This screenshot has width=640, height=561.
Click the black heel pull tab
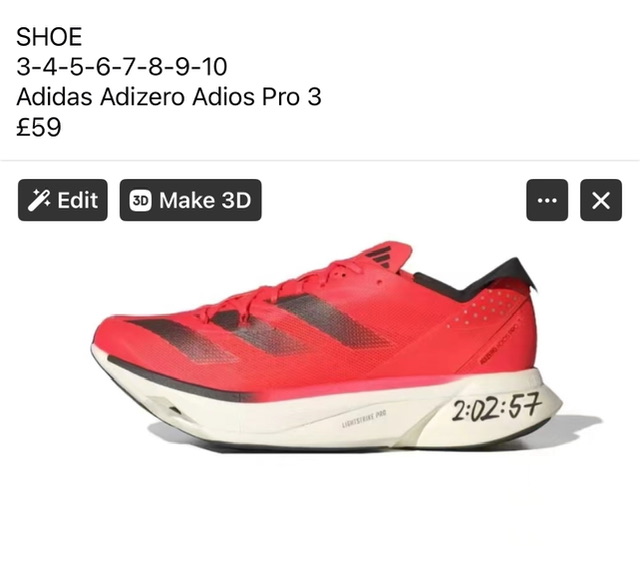524,274
